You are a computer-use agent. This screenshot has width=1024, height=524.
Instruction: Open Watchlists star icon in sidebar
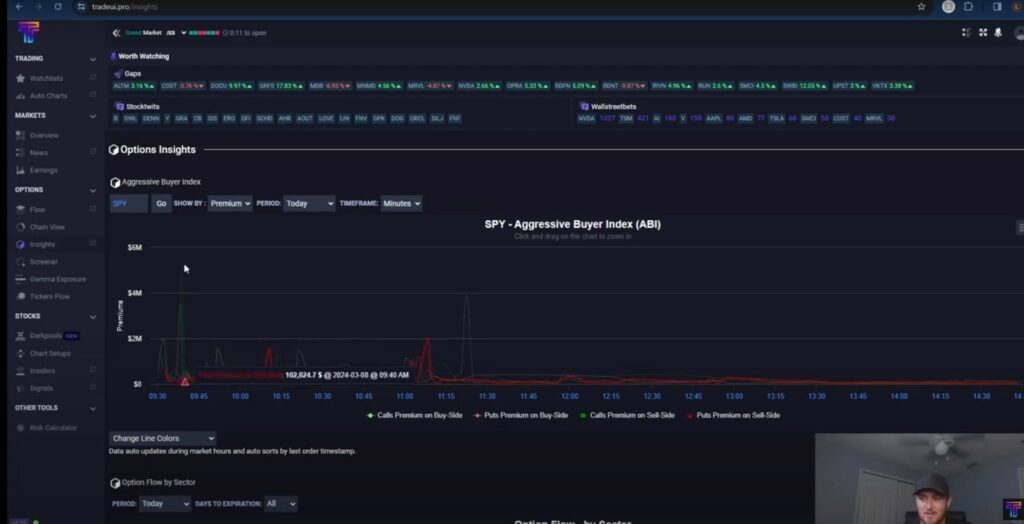(20, 78)
